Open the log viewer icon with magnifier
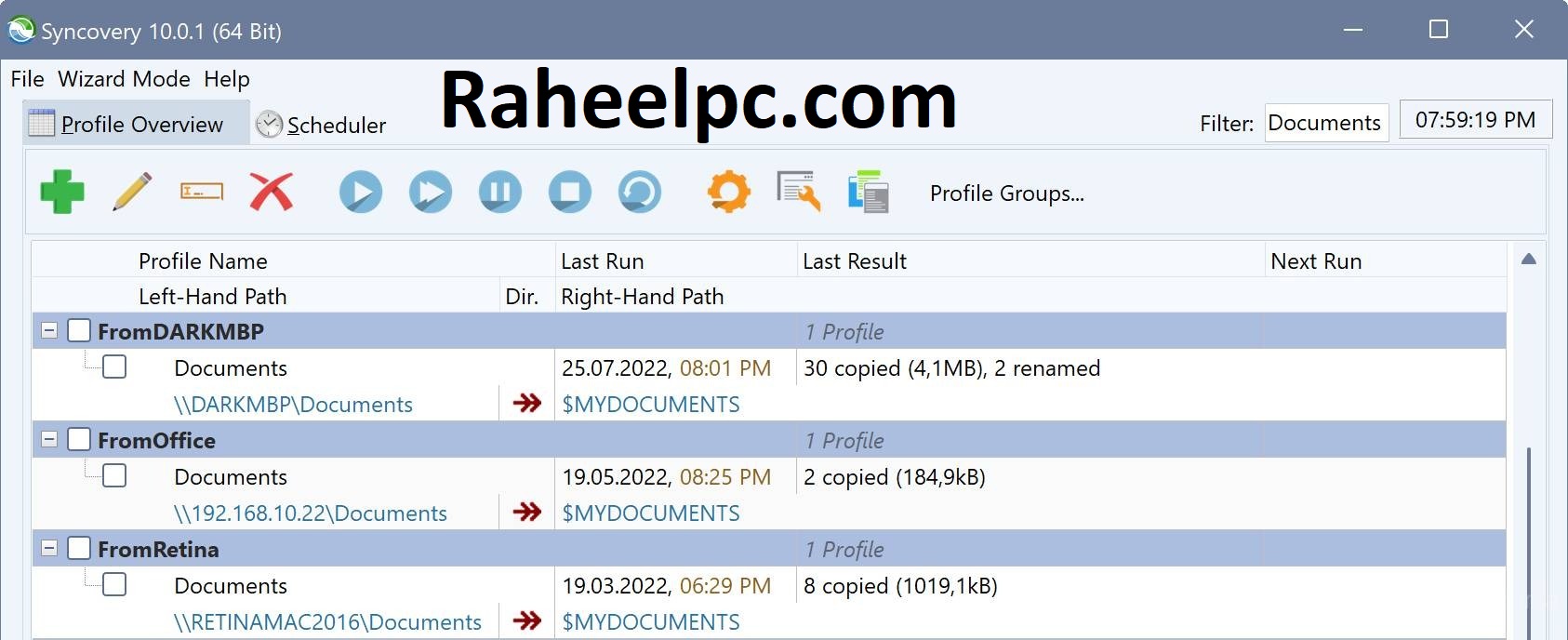Image resolution: width=1568 pixels, height=640 pixels. click(799, 192)
